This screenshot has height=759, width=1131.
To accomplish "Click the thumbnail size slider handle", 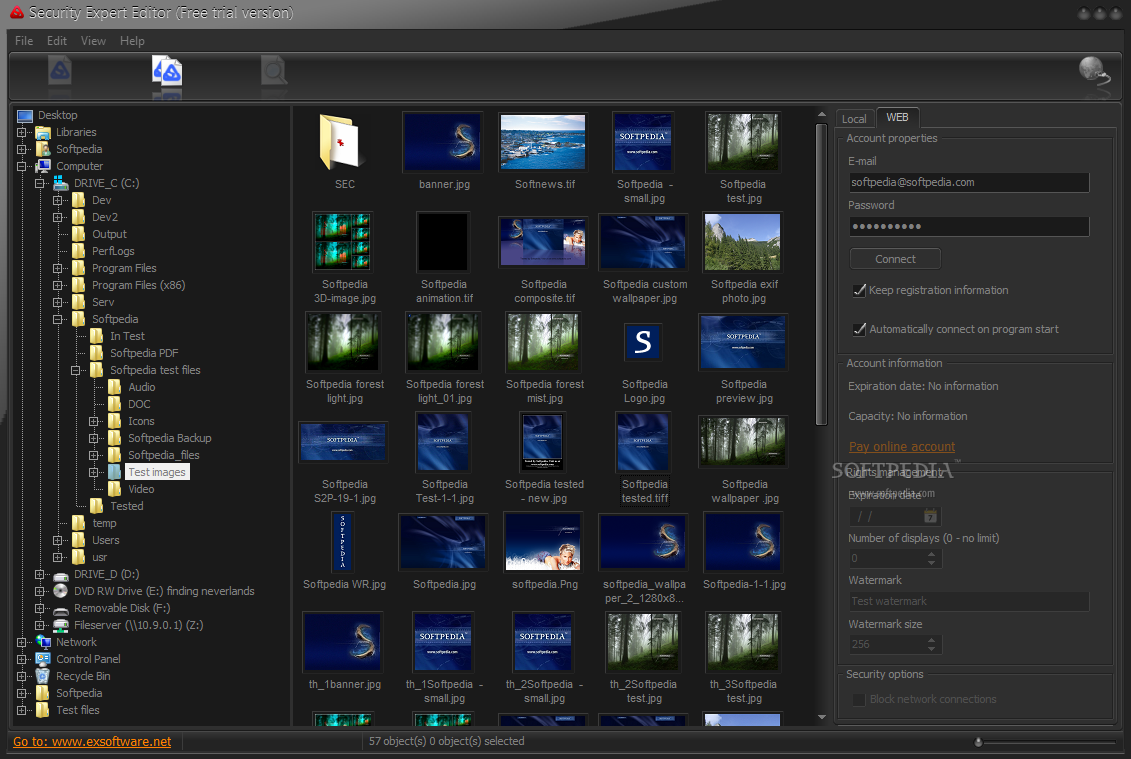I will (978, 742).
